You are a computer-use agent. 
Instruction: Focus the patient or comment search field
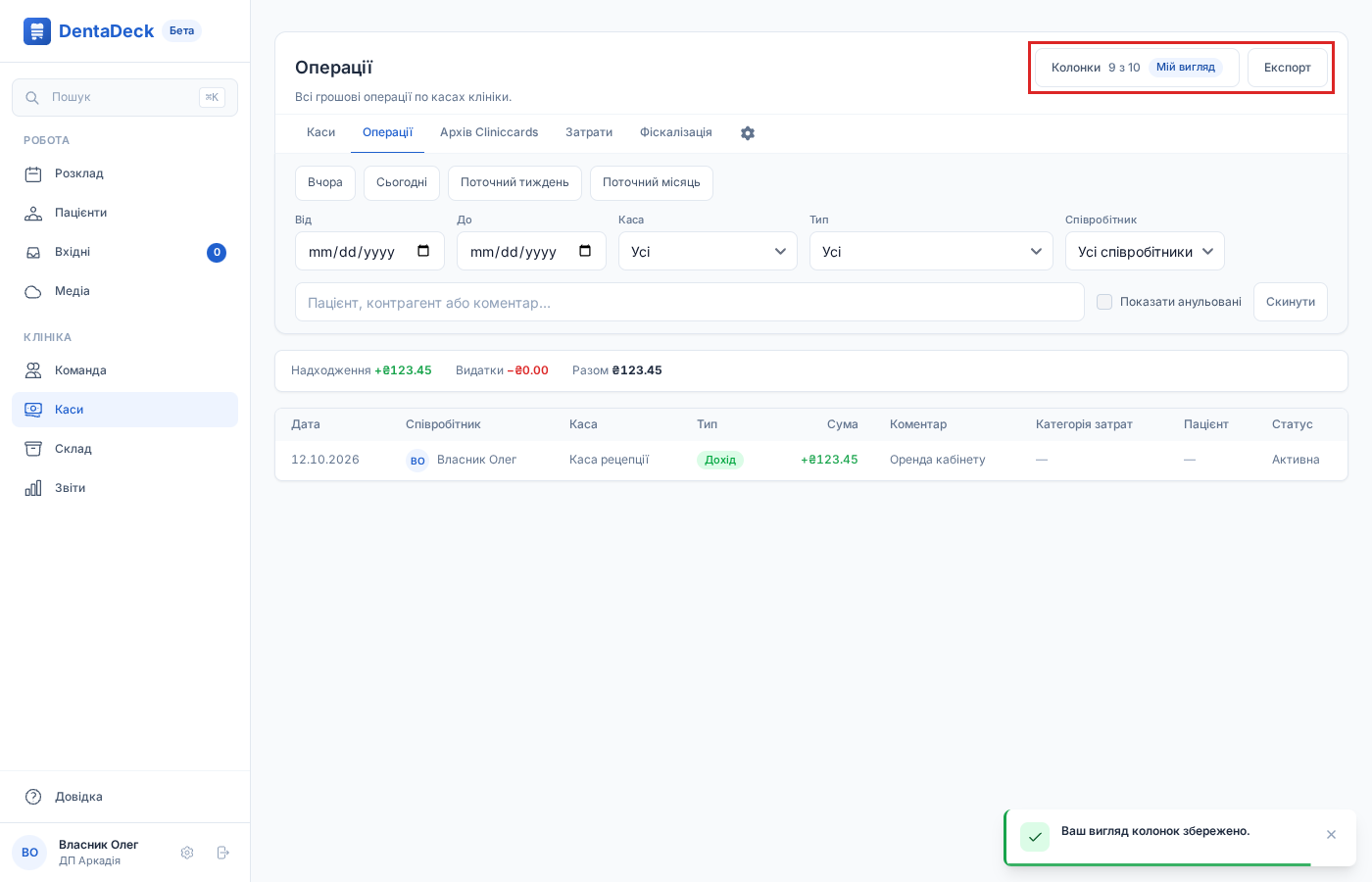pos(690,302)
